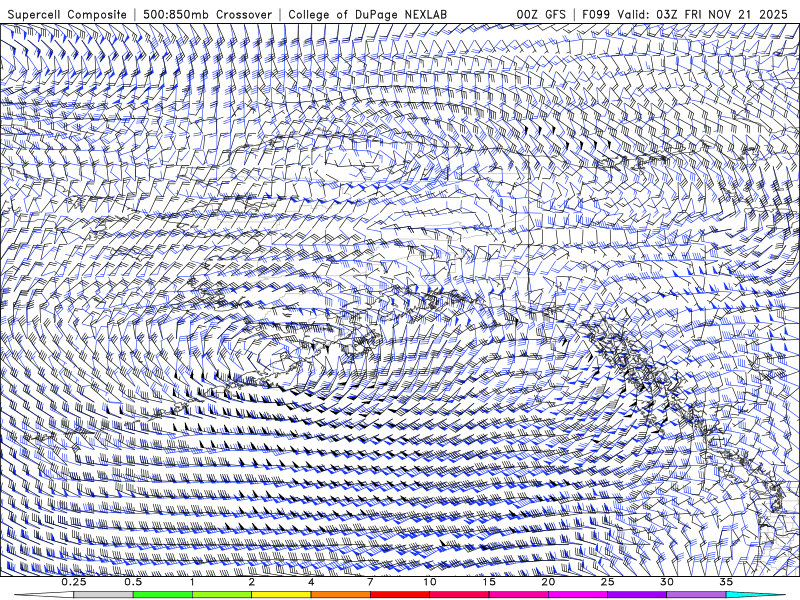The height and width of the screenshot is (600, 800).
Task: Click the F099 forecast hour text
Action: [597, 14]
